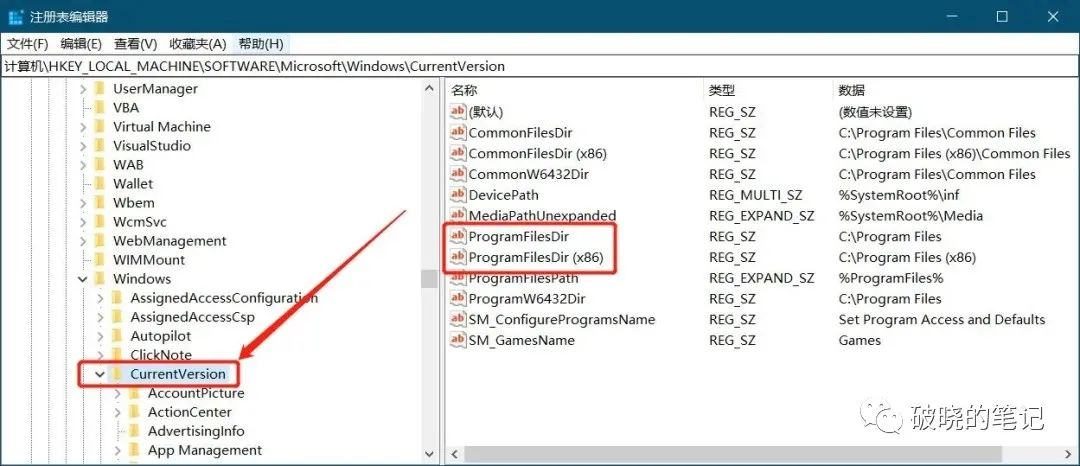Click values pane horizontal scroll right arrow
Image resolution: width=1080 pixels, height=466 pixels.
(1068, 454)
